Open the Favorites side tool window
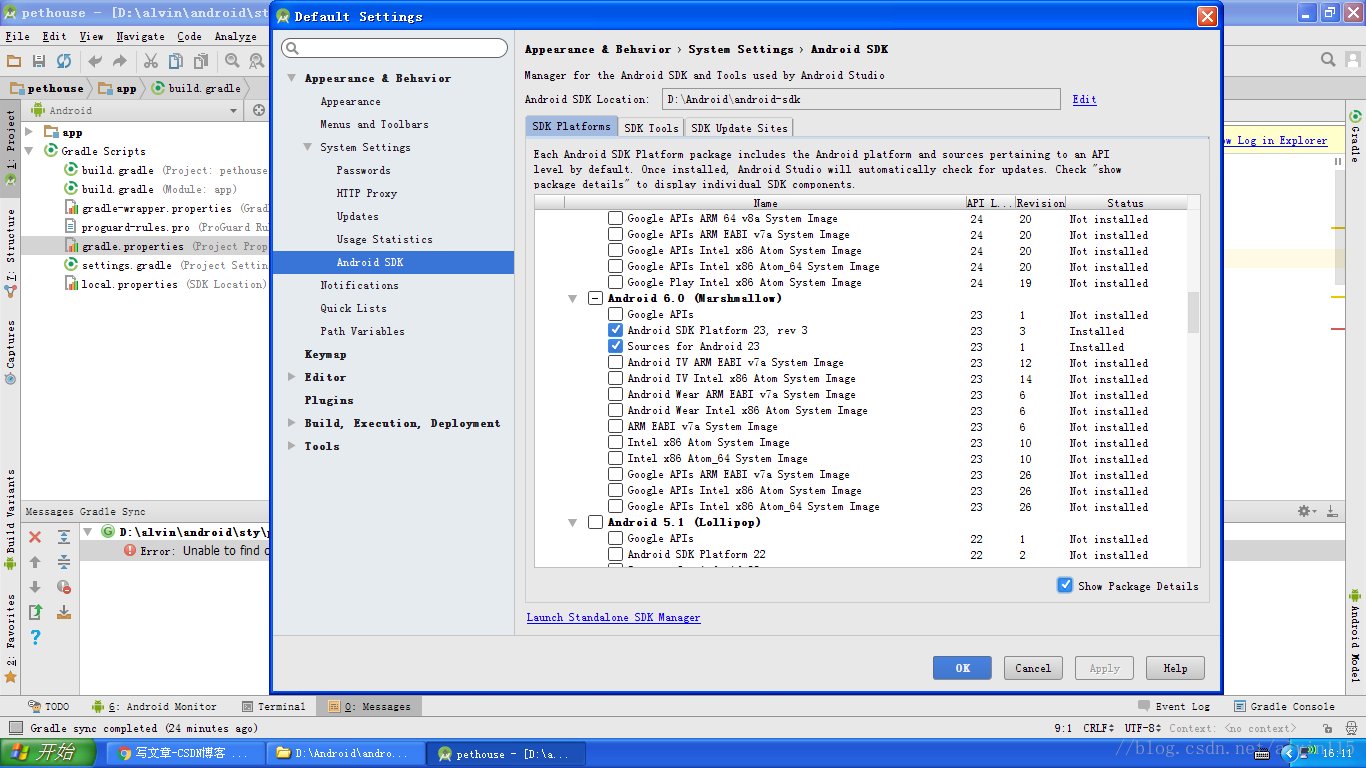The height and width of the screenshot is (768, 1366). click(x=10, y=638)
